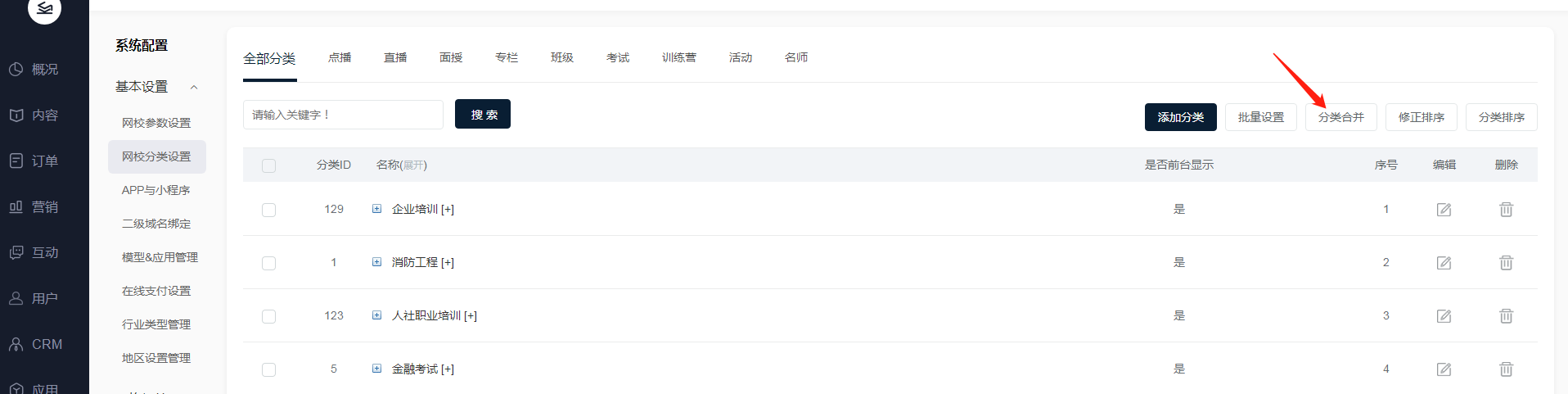Screen dimensions: 1568x394
Task: Open 在线支付设置 in the settings menu
Action: (156, 291)
